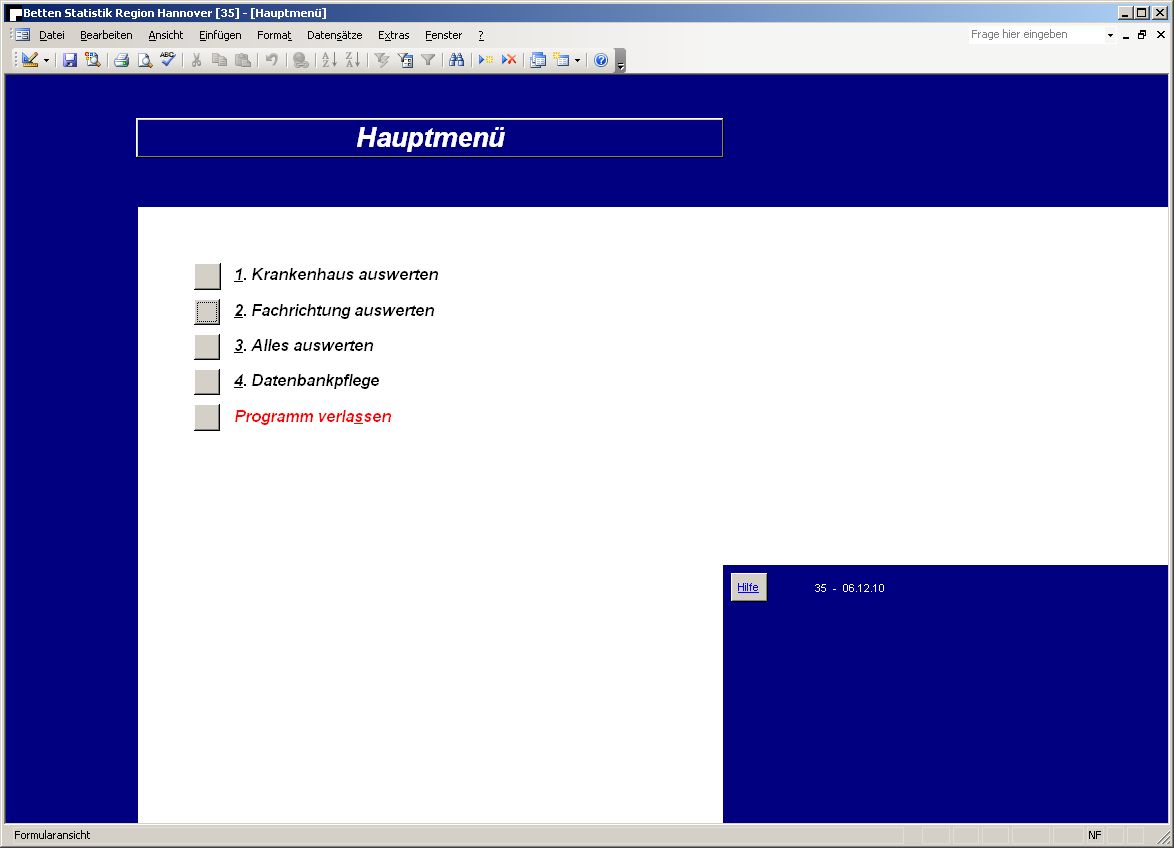Open the Ansicht menu
This screenshot has height=848, width=1174.
tap(165, 35)
